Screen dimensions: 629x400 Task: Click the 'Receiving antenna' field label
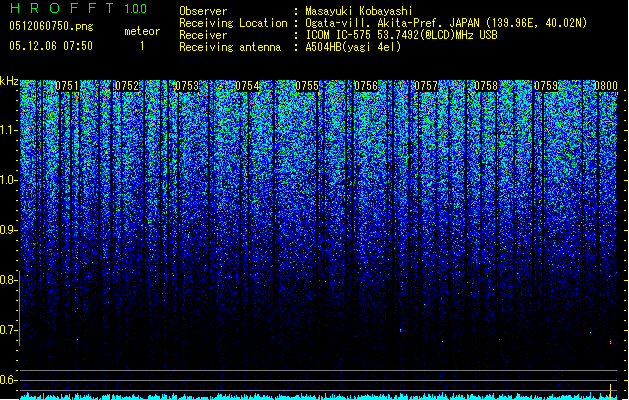230,47
